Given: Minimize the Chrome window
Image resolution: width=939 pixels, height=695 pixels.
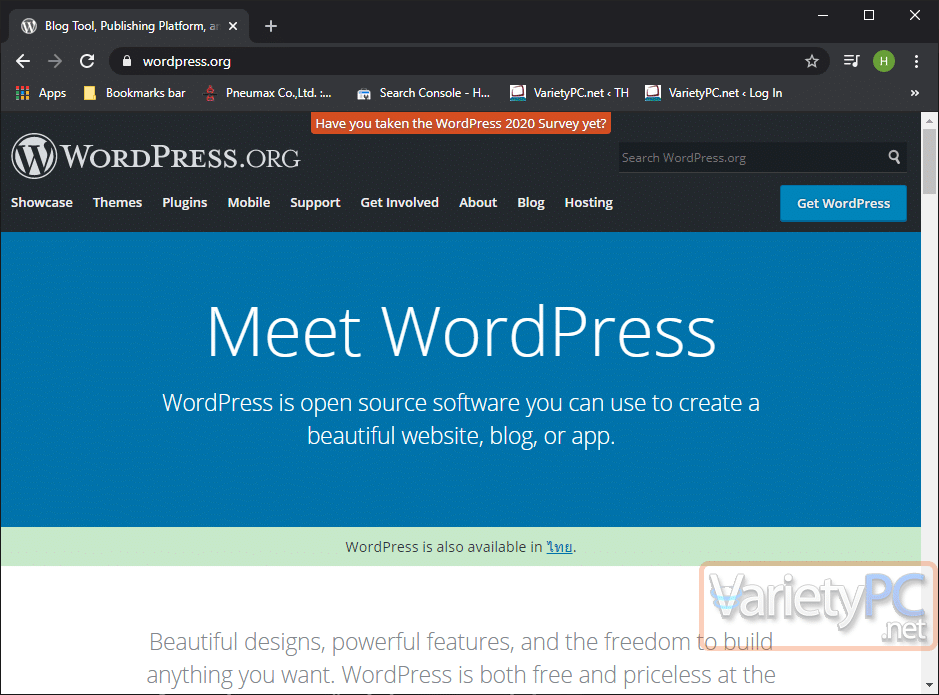Looking at the screenshot, I should click(x=823, y=16).
